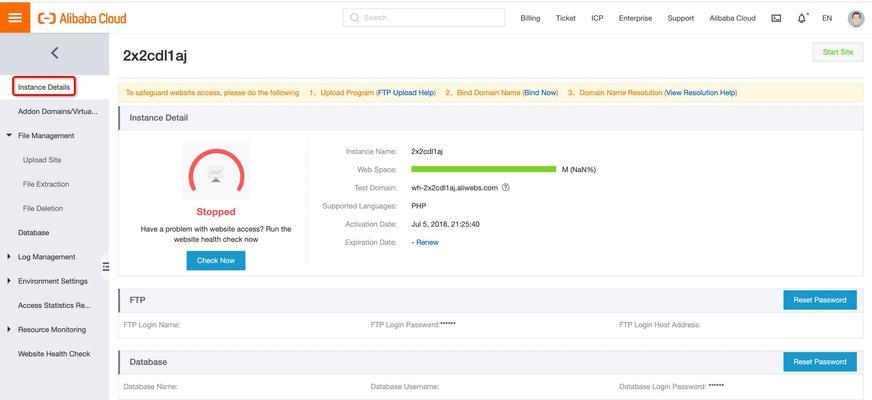Viewport: 872px width, 400px height.
Task: Collapse the sidebar using the handle icon
Action: pos(106,266)
